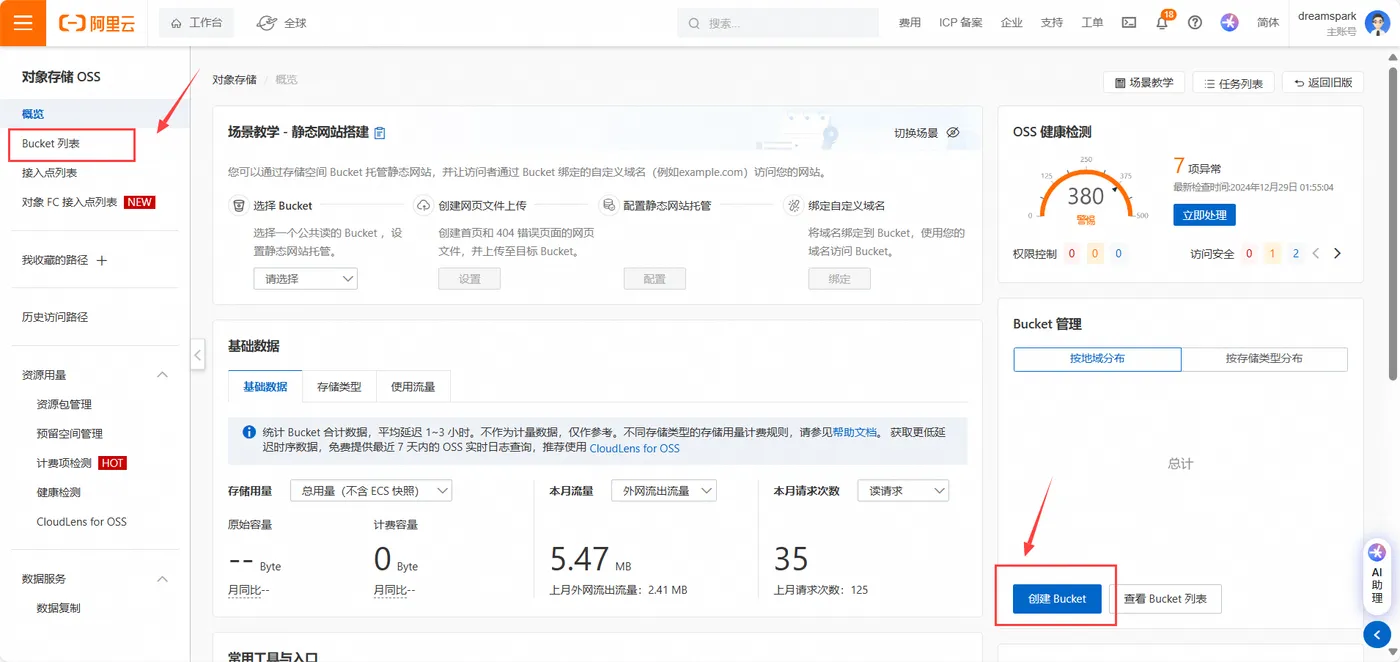Click the ICP 备案 top menu item

pos(960,23)
